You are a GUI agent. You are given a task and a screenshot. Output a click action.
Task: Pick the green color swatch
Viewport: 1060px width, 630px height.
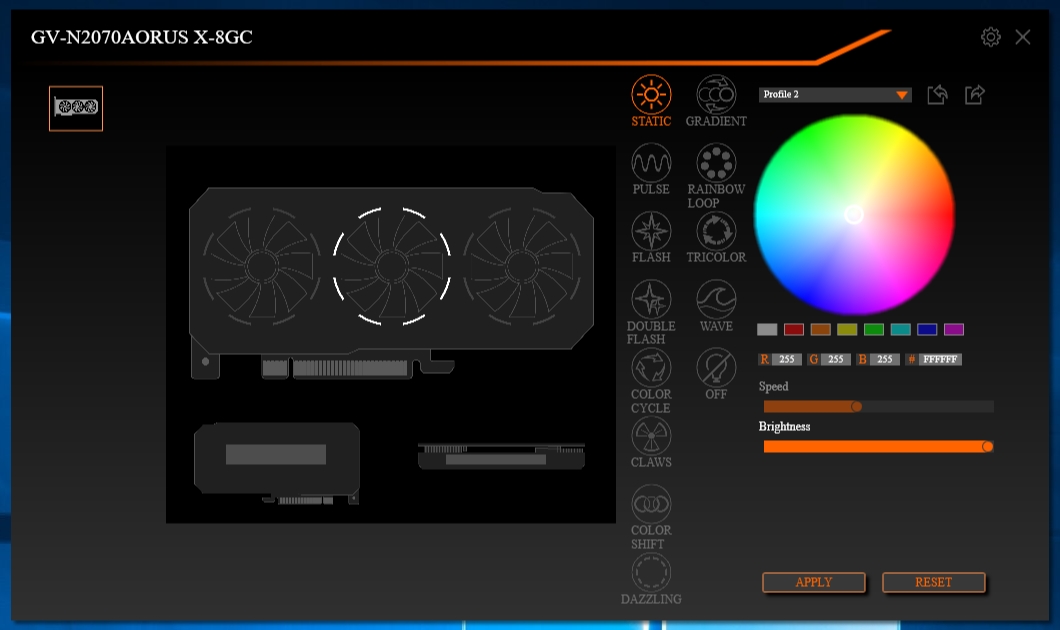[873, 329]
